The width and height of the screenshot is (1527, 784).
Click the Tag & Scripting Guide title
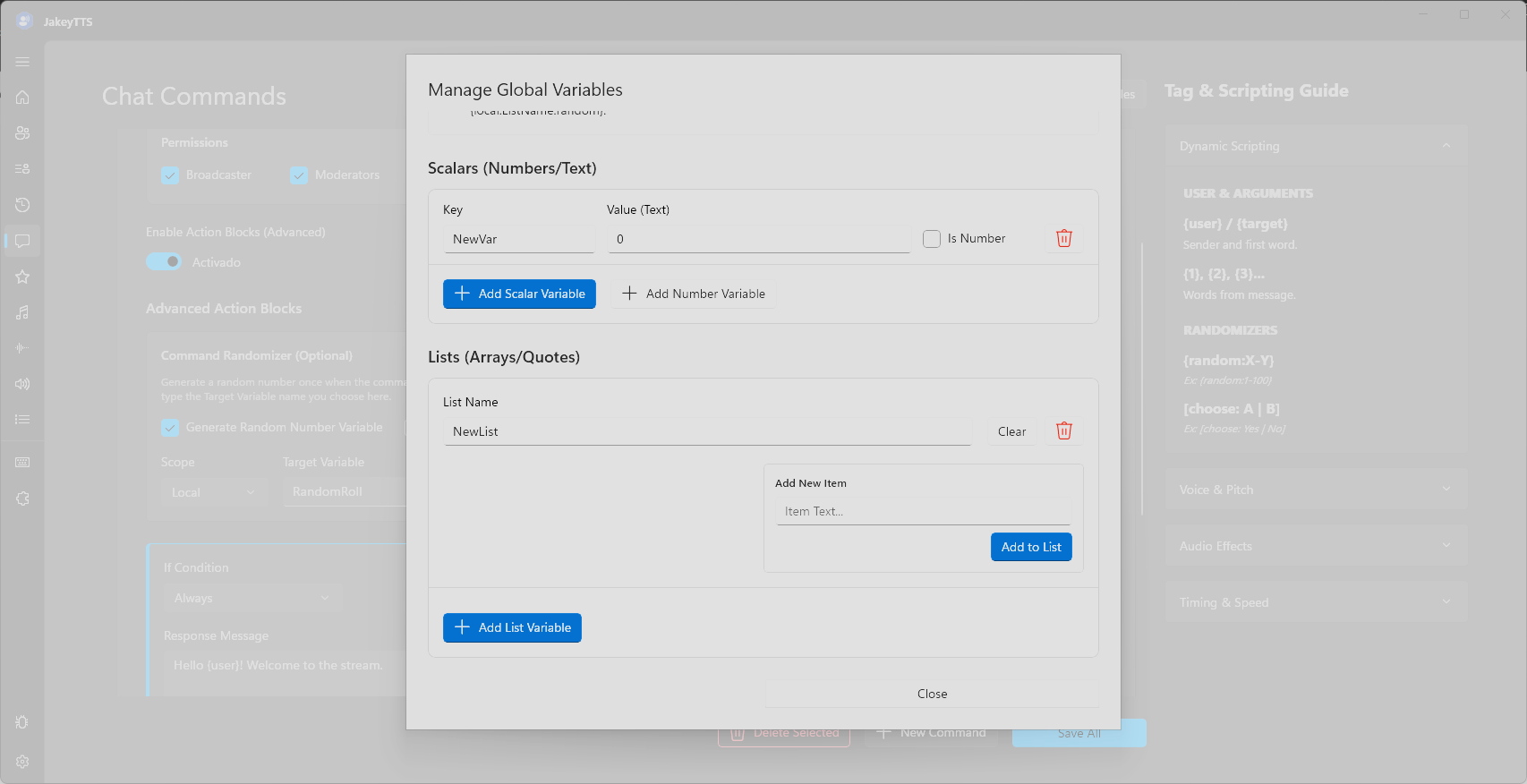click(x=1256, y=90)
